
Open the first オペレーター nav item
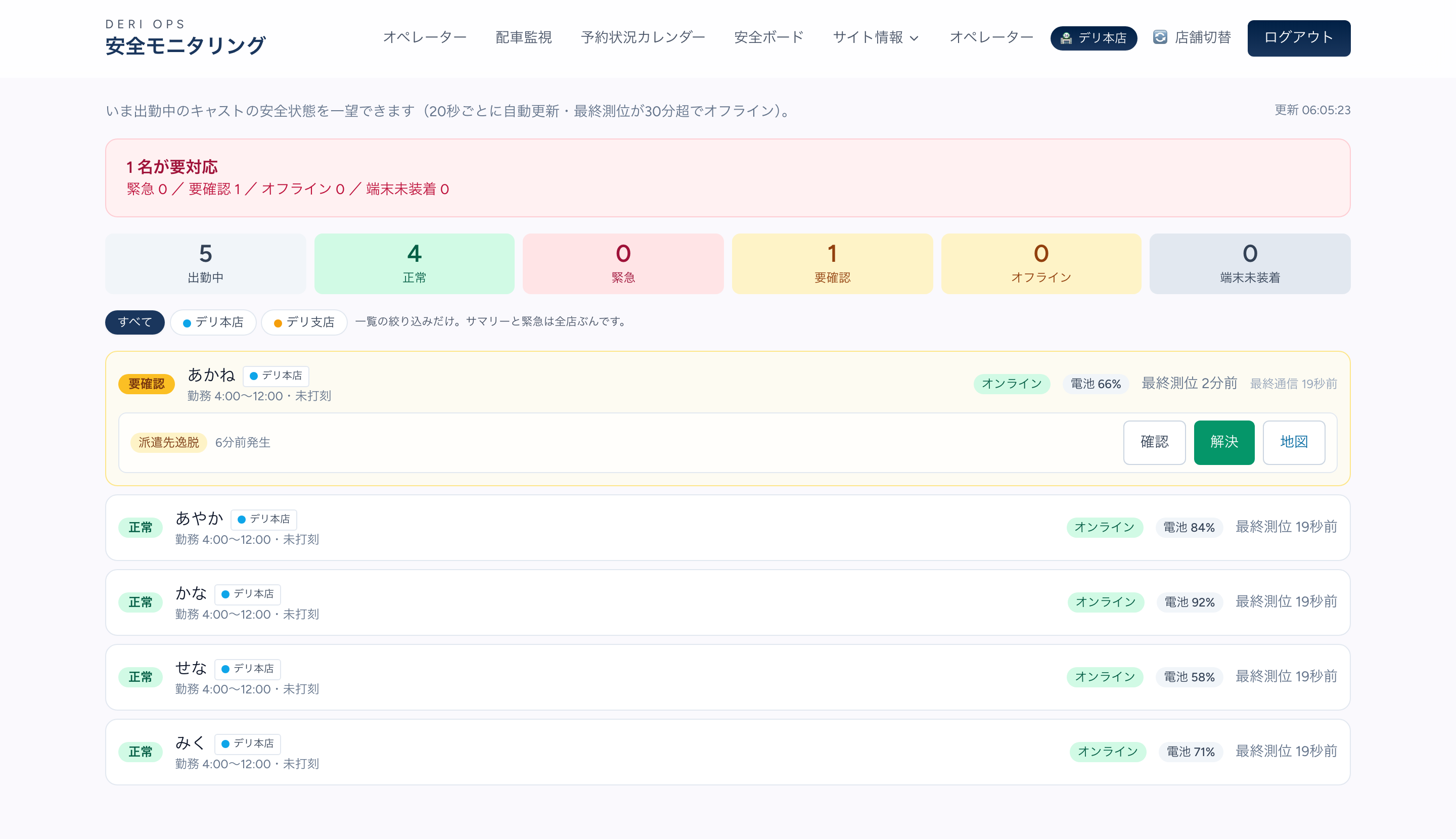(424, 37)
